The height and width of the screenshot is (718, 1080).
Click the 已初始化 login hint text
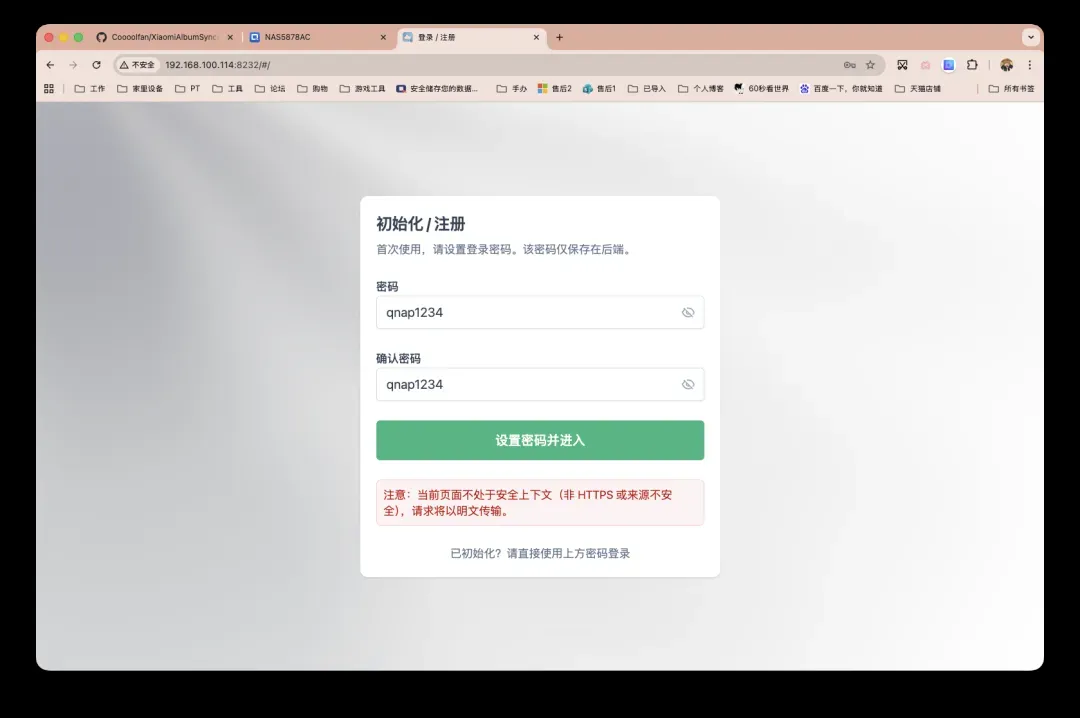pos(540,553)
